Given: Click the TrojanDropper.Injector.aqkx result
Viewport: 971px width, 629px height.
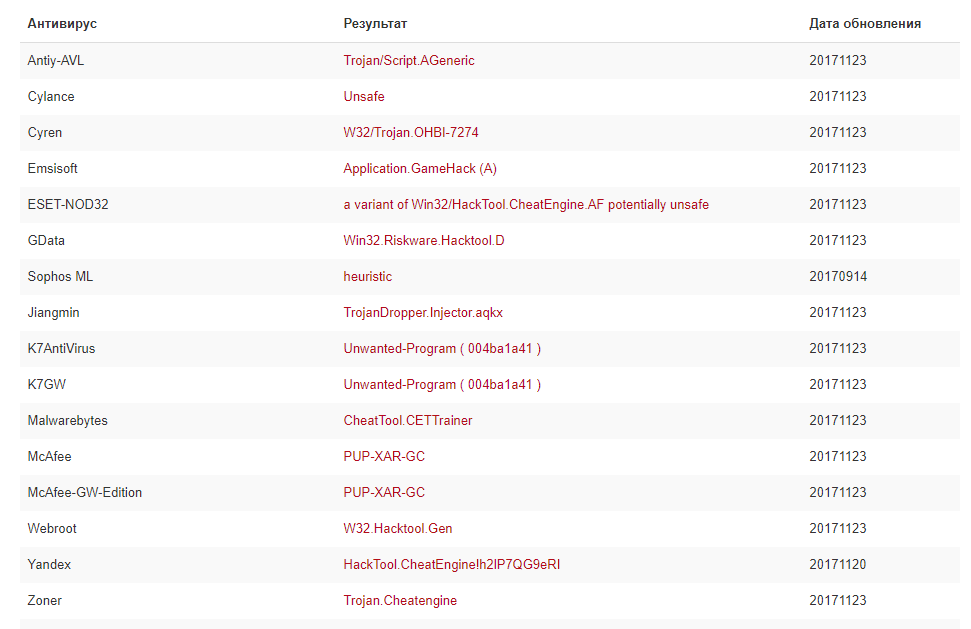Looking at the screenshot, I should pyautogui.click(x=423, y=313).
